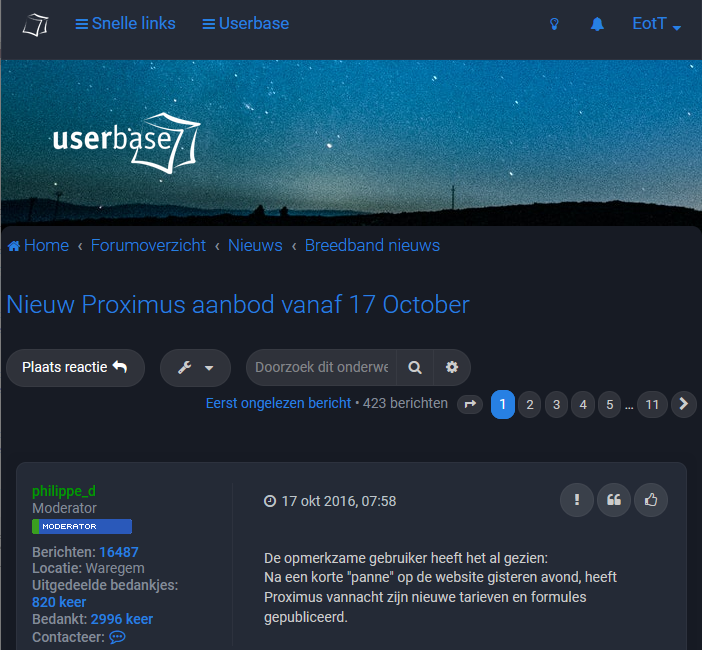Quote philippe_d's post using the quote icon

(614, 500)
